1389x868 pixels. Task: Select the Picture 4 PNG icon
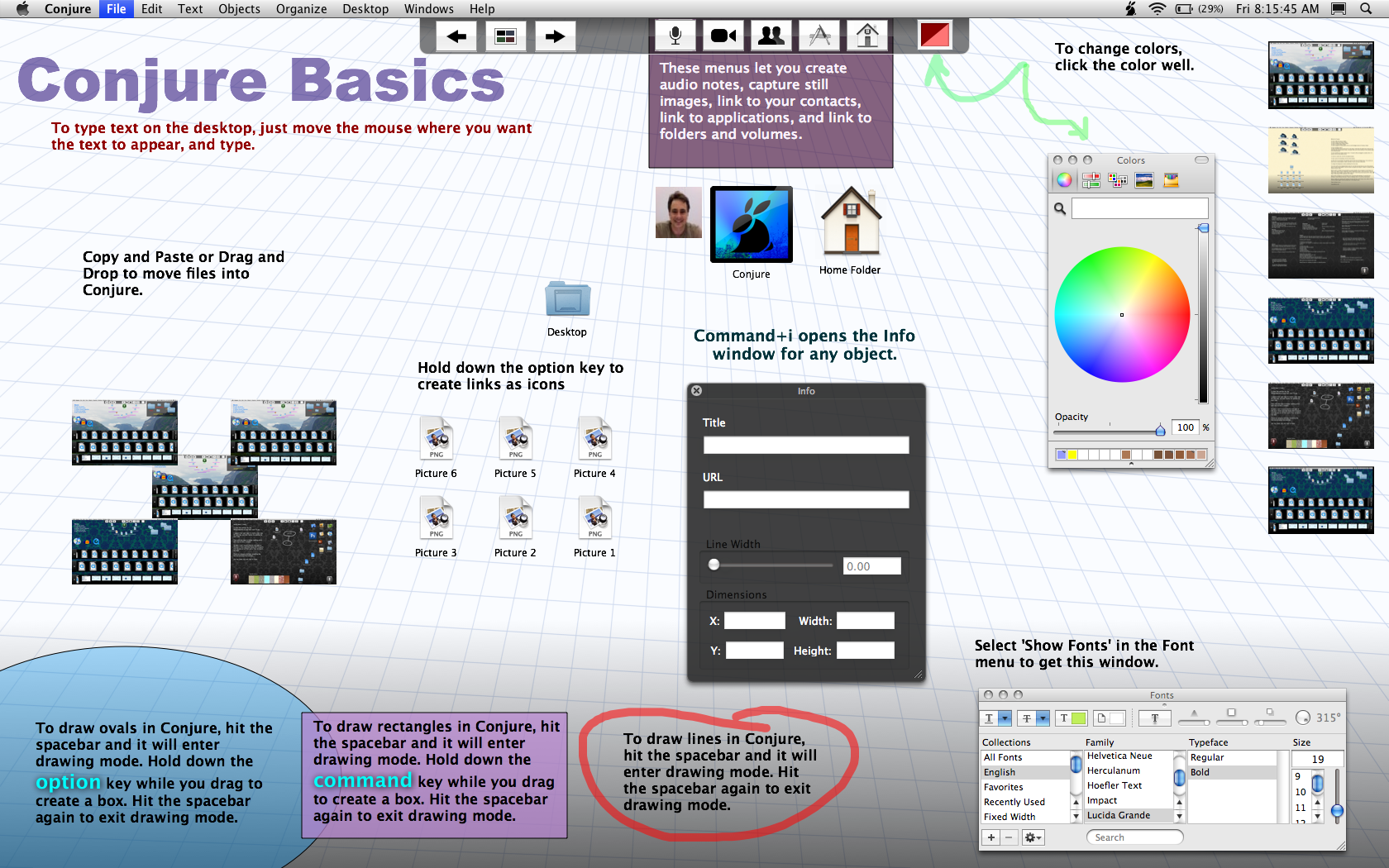tap(595, 438)
